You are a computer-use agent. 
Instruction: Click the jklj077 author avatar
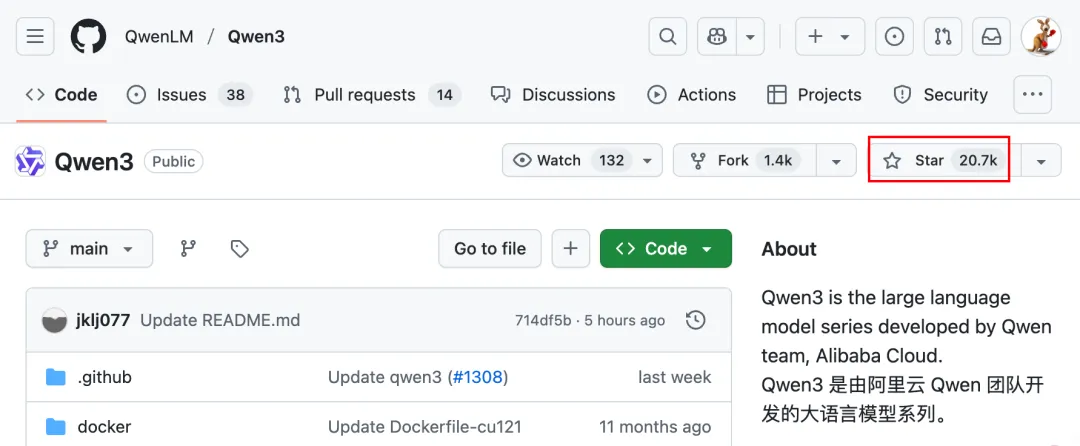[54, 321]
